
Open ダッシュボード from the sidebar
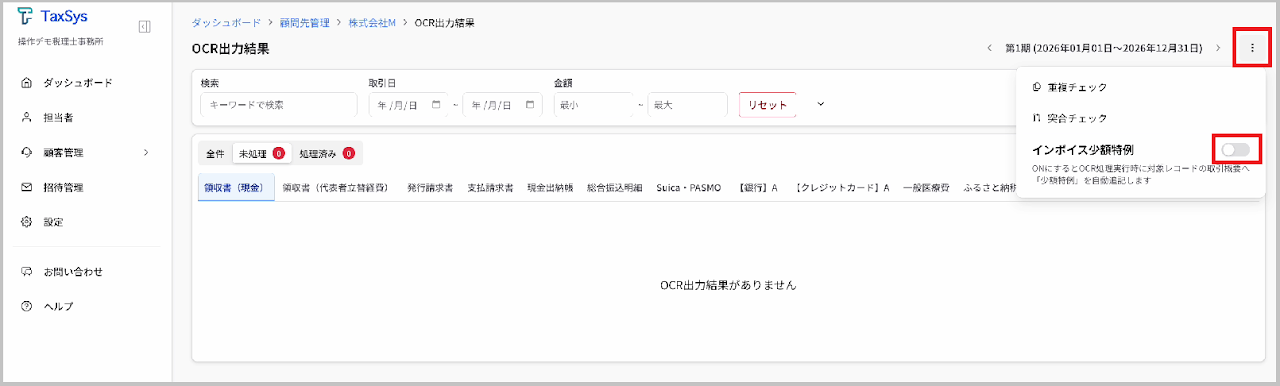click(77, 83)
